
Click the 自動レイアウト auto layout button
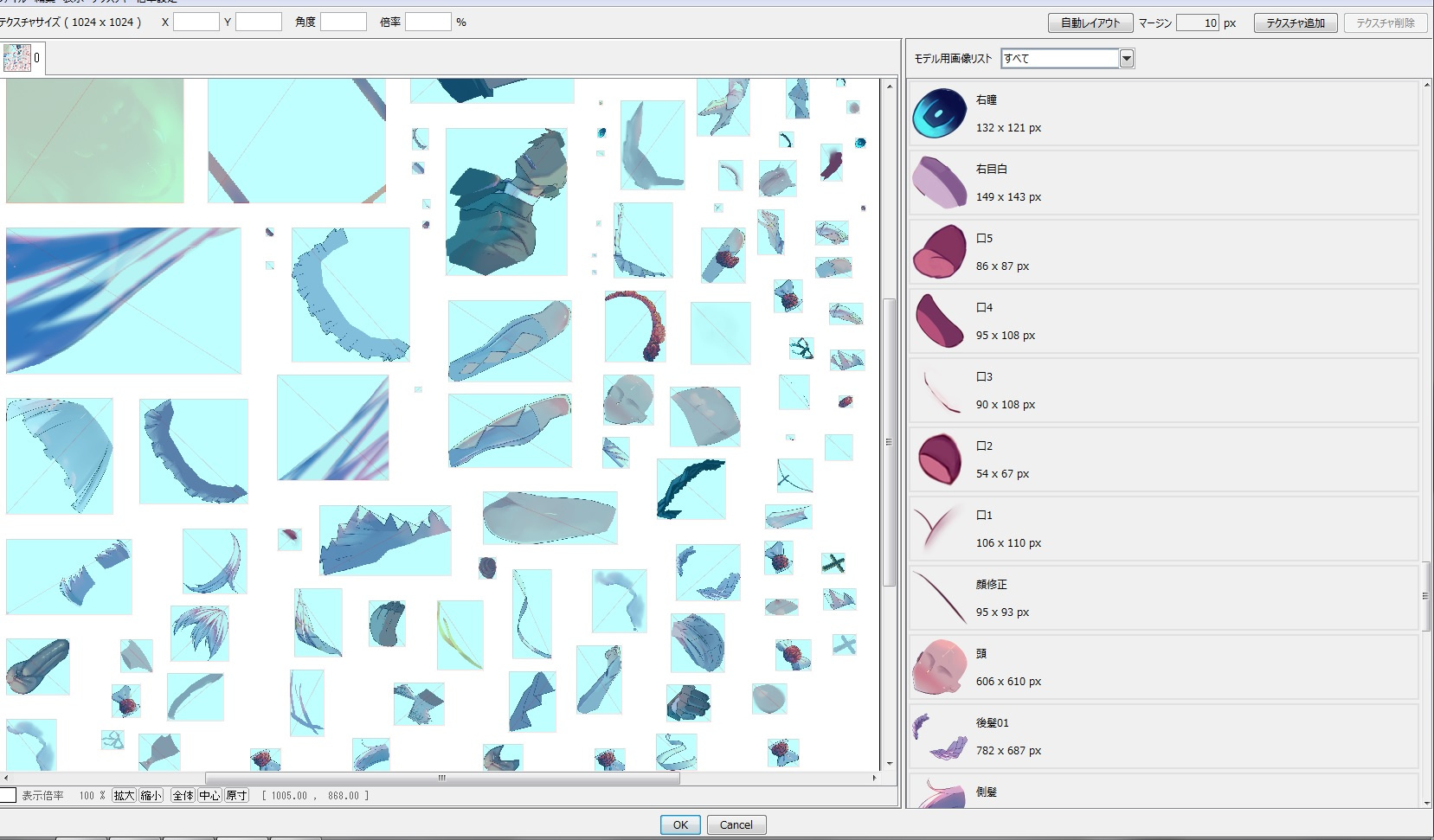[x=1090, y=22]
